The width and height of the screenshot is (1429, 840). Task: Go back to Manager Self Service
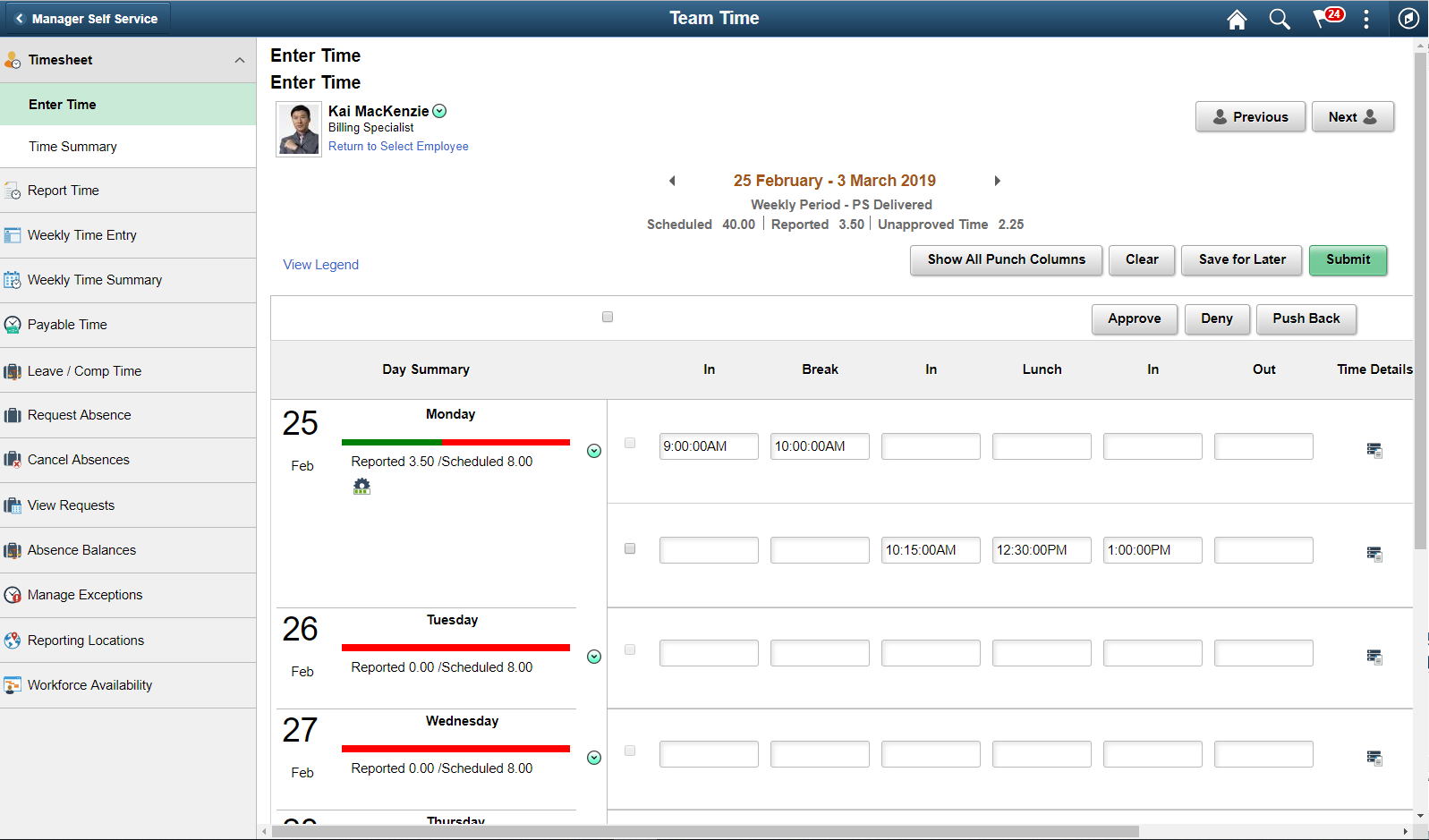point(87,18)
